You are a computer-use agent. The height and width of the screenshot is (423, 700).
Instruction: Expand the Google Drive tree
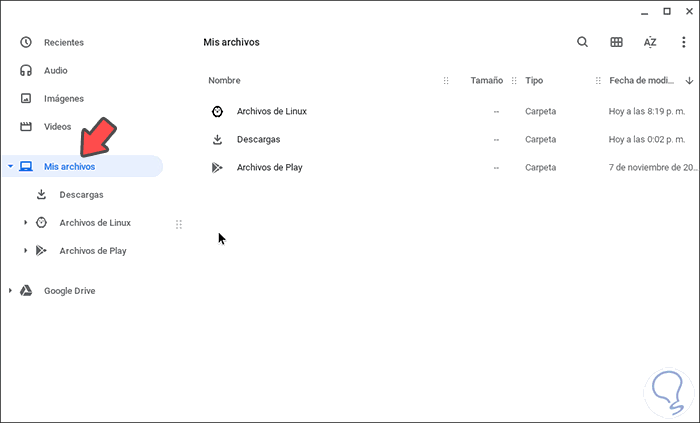(10, 290)
